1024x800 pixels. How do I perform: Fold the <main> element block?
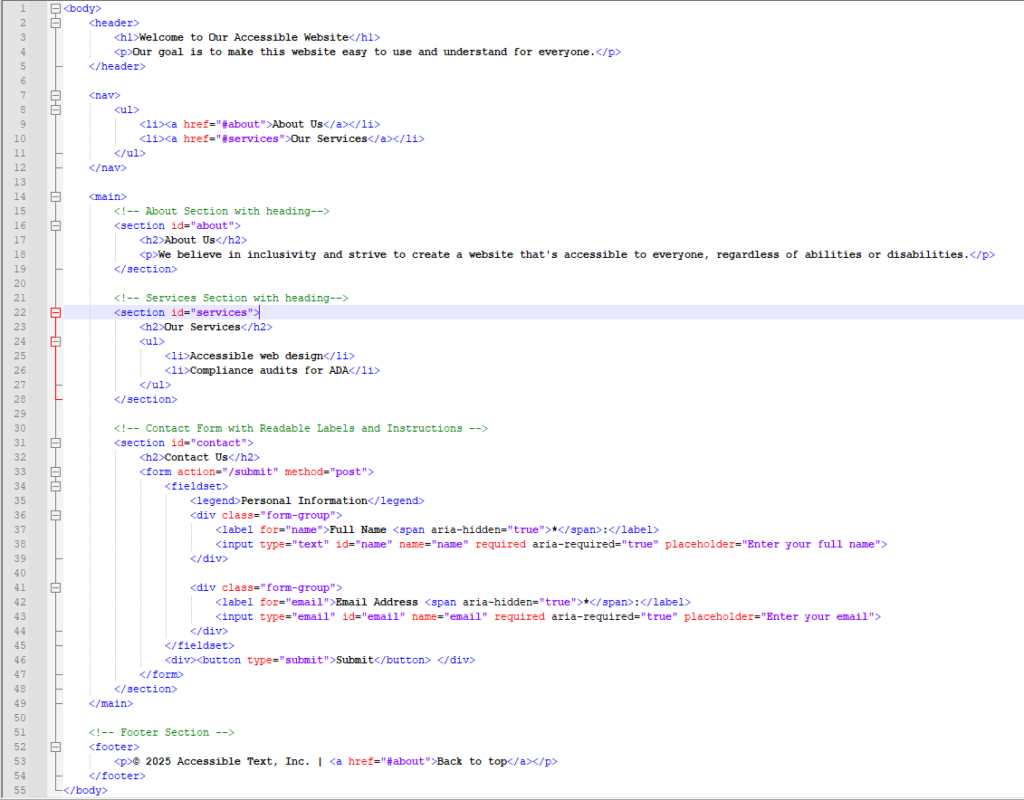click(53, 196)
